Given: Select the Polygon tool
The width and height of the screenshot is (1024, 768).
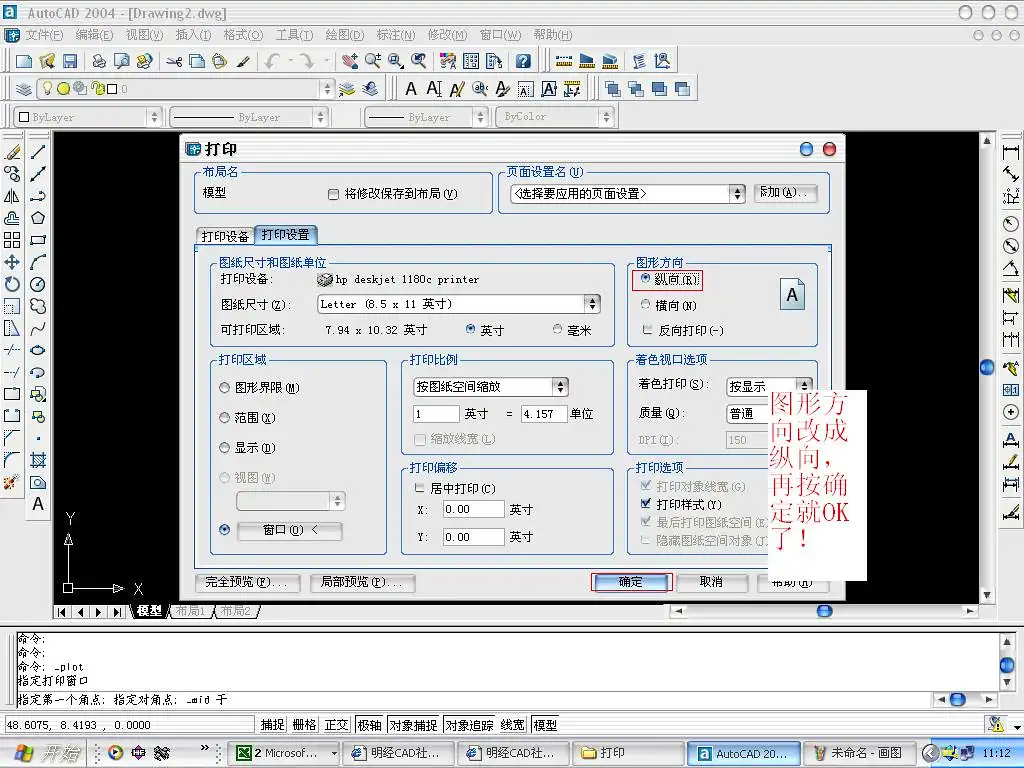Looking at the screenshot, I should [x=38, y=217].
